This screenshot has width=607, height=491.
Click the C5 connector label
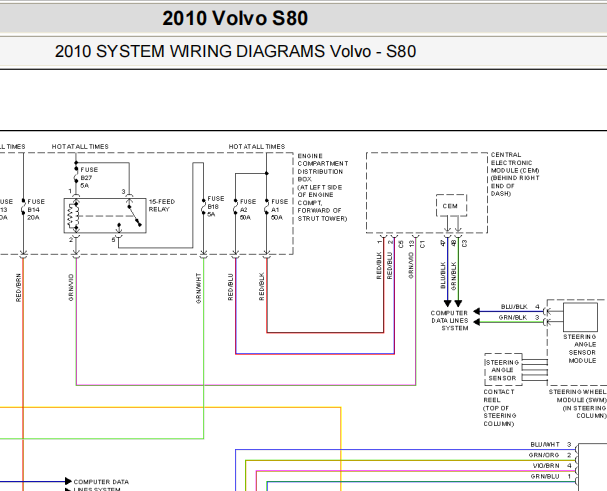coord(401,244)
